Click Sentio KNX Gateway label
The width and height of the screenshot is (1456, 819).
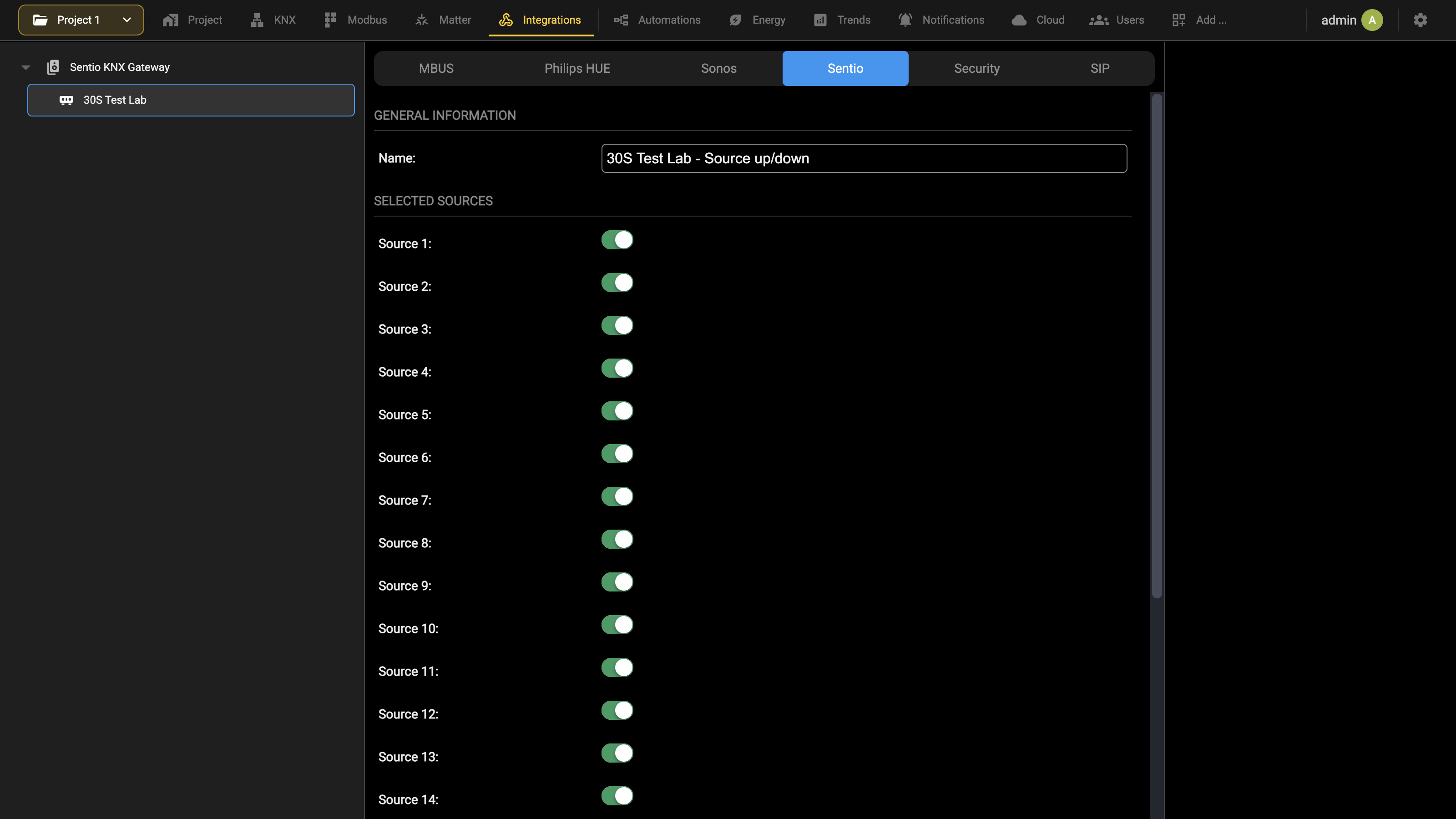click(120, 67)
